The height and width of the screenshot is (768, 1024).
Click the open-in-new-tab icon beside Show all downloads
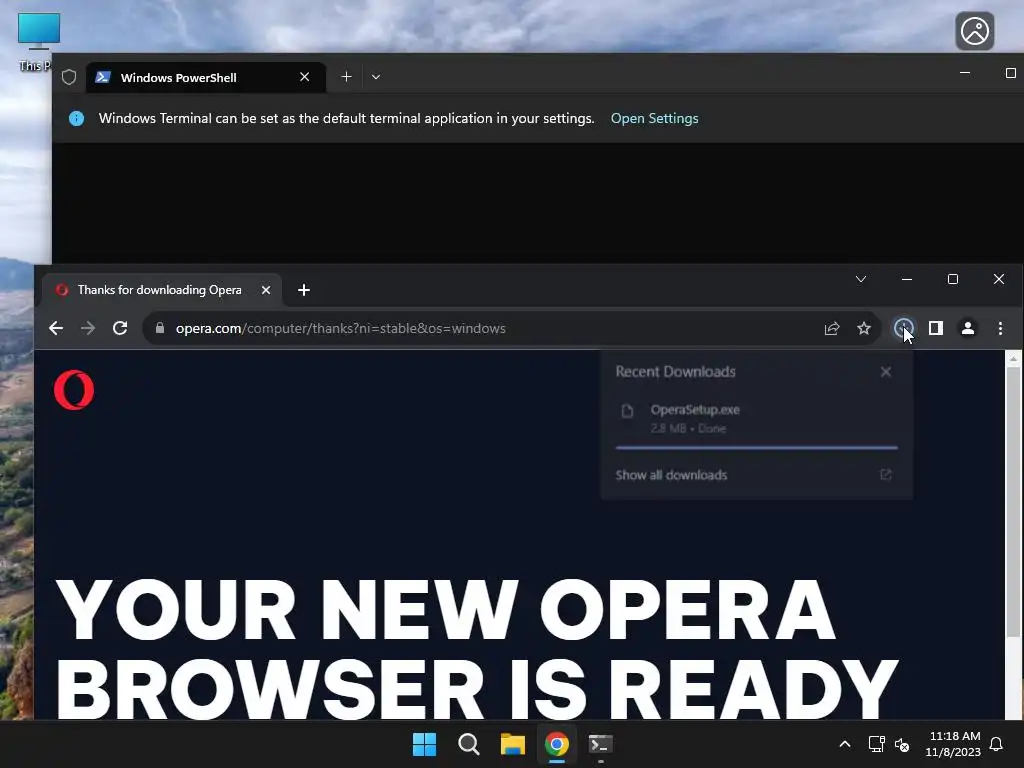(886, 475)
